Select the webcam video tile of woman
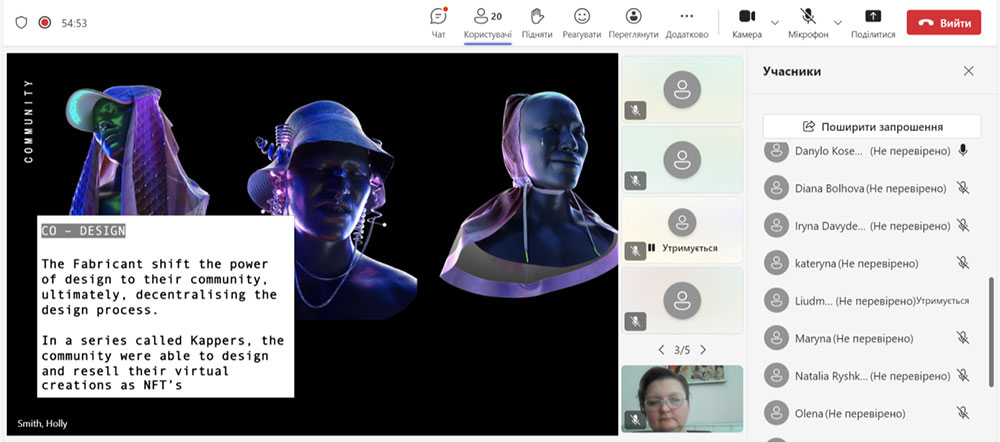 pos(682,399)
